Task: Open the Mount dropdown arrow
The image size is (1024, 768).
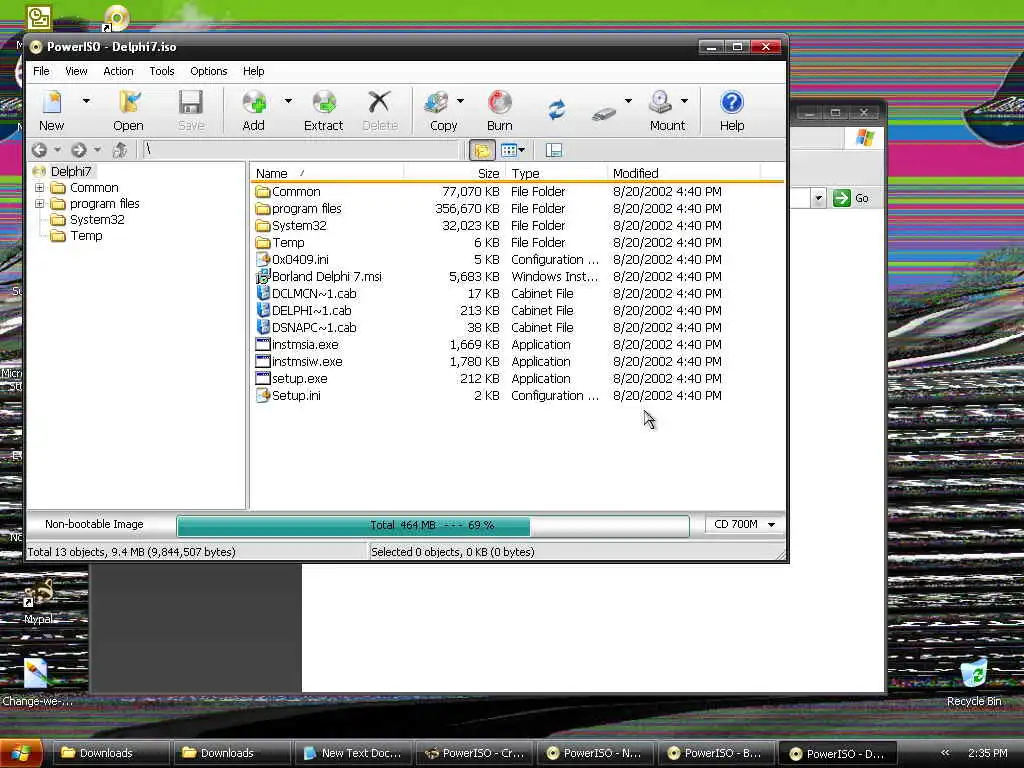Action: [x=684, y=101]
